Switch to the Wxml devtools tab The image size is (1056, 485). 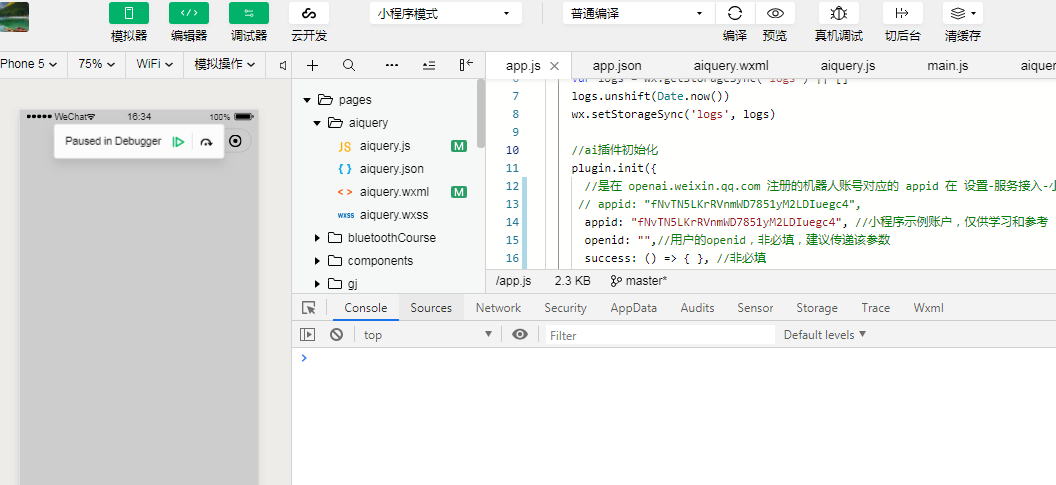(x=929, y=308)
